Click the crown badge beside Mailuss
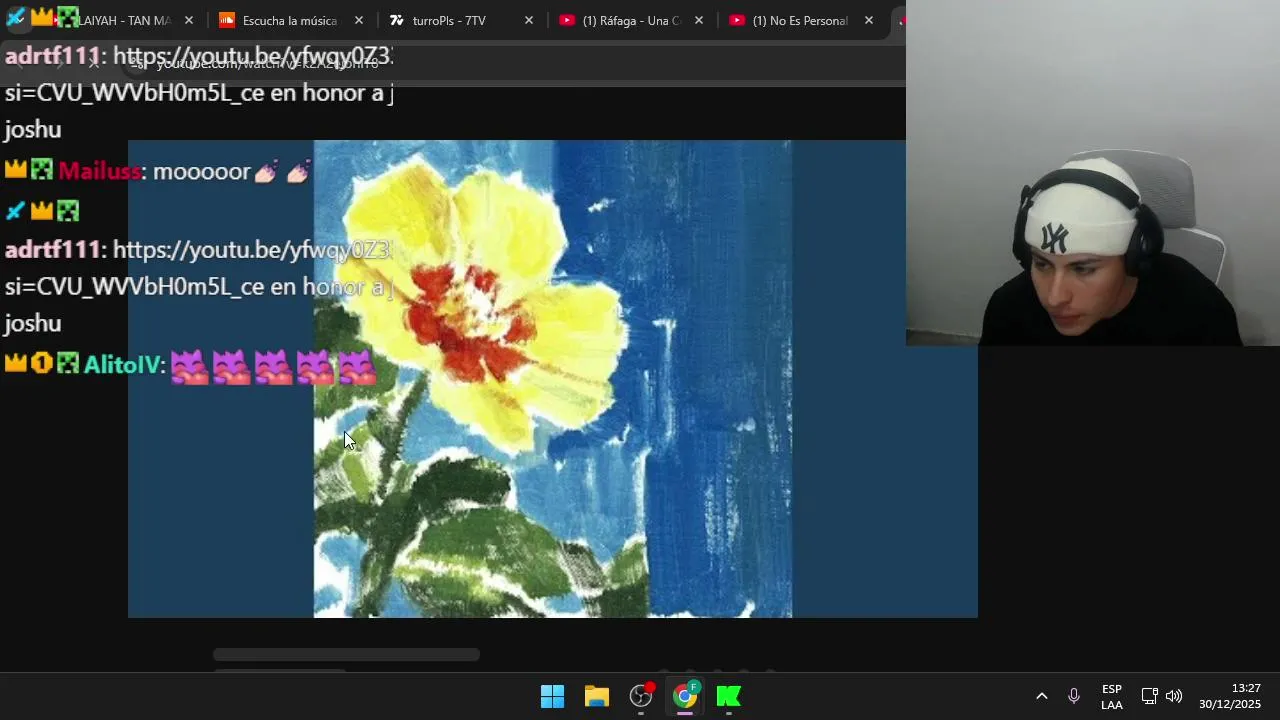 click(x=15, y=170)
